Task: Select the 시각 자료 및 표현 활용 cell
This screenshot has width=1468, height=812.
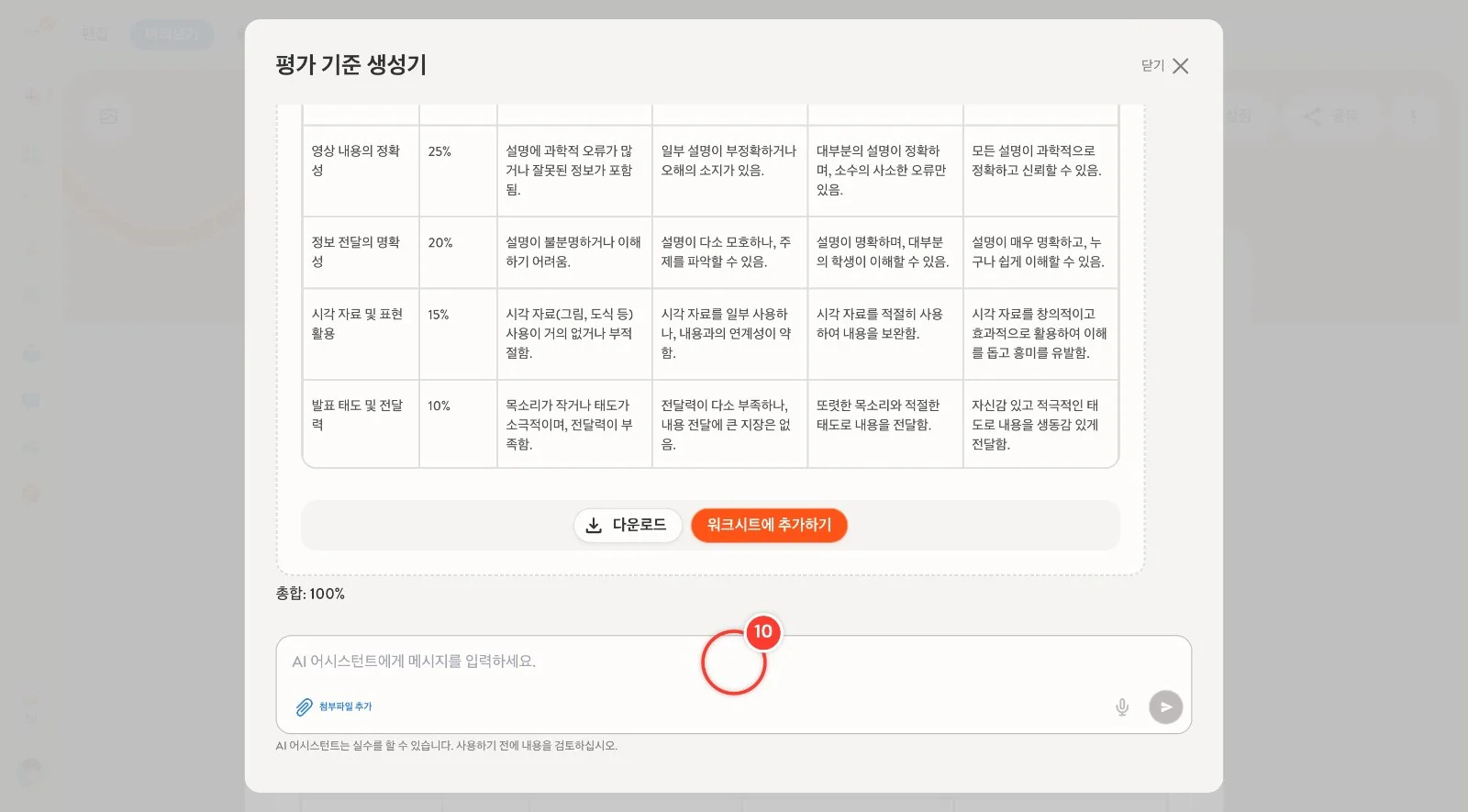Action: pos(361,334)
